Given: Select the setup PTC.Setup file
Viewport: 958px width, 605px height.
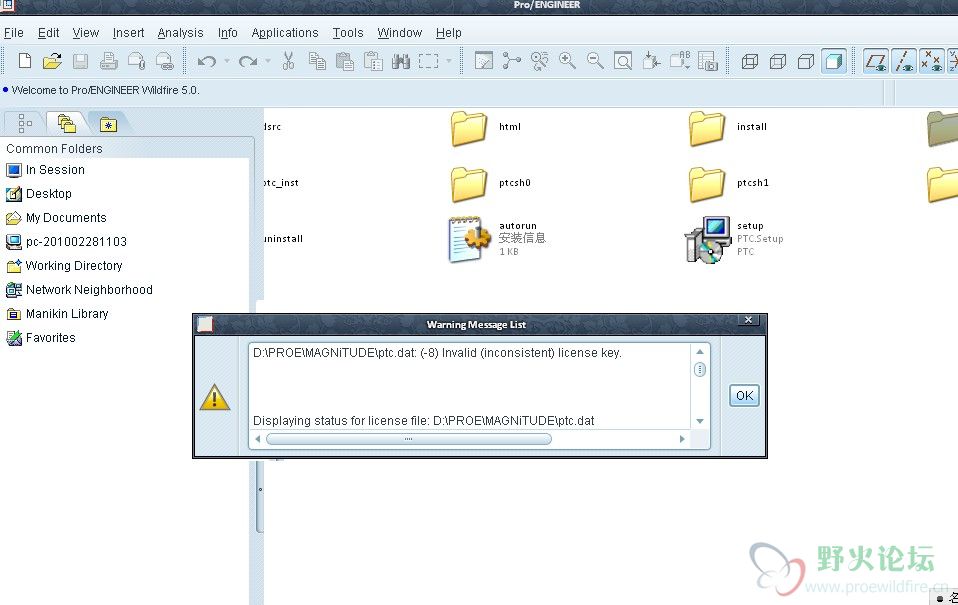Looking at the screenshot, I should click(734, 239).
